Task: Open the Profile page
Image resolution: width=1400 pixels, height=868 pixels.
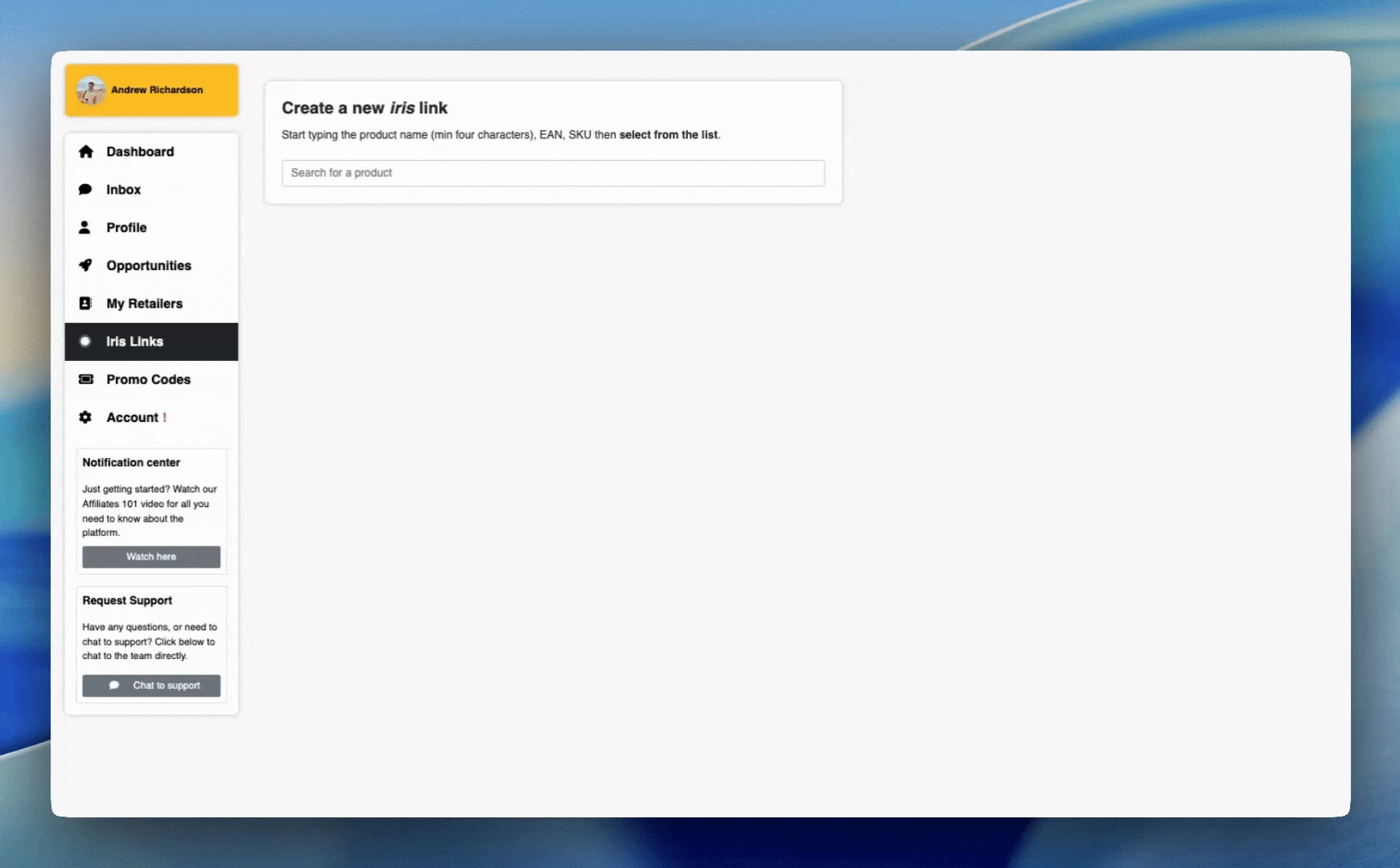Action: pos(126,227)
